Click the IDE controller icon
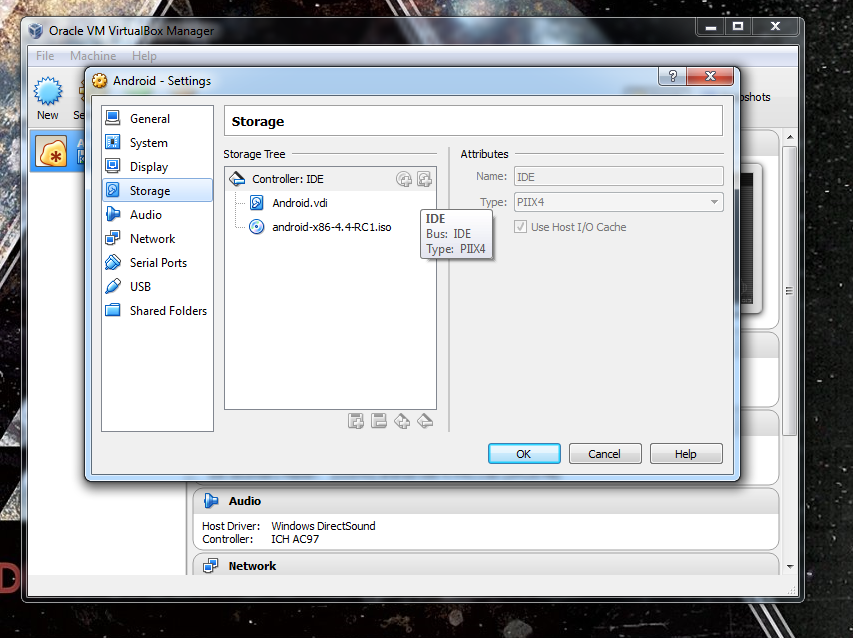The width and height of the screenshot is (853, 638). (x=237, y=178)
